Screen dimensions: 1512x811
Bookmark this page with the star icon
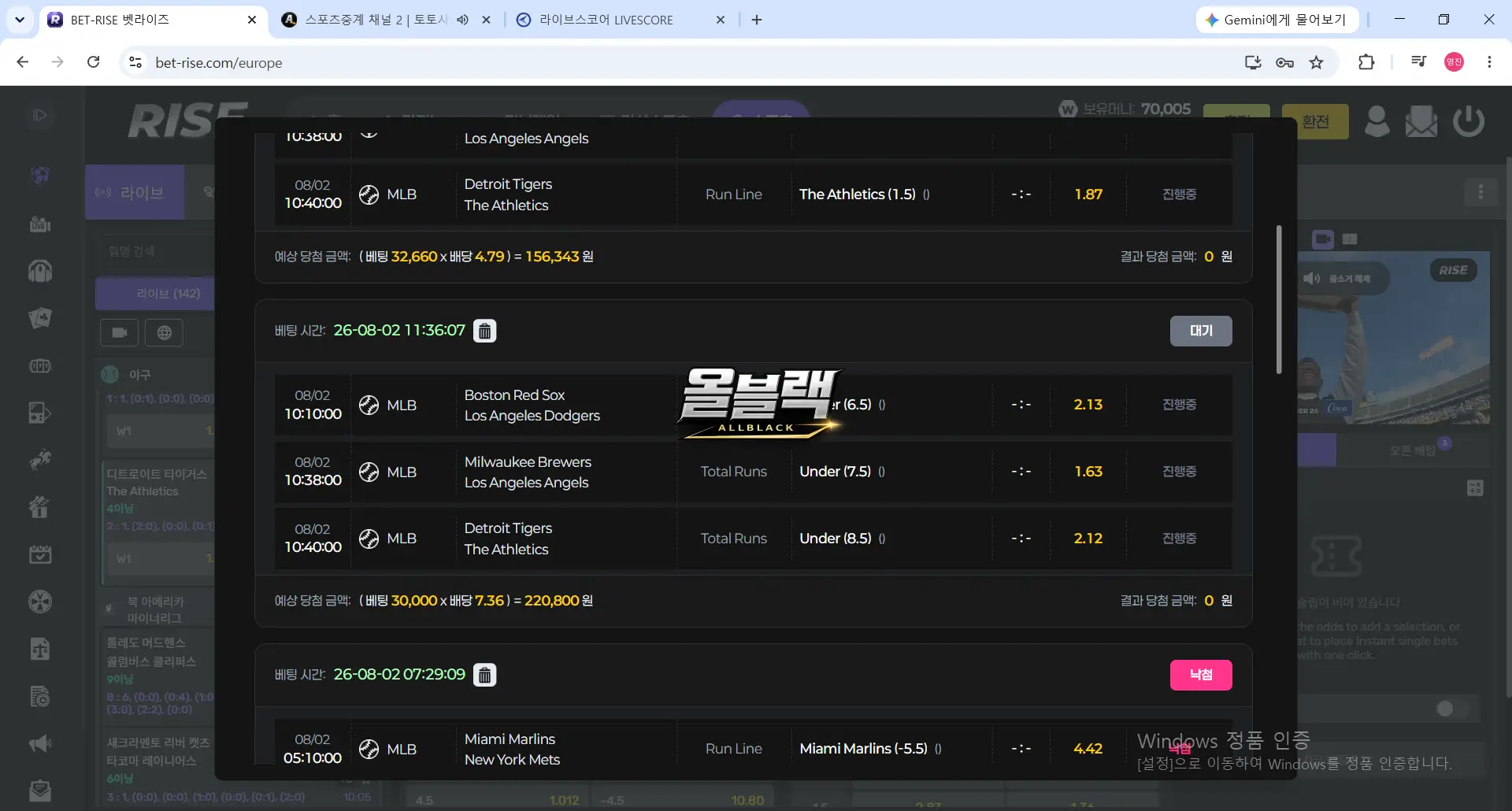point(1317,62)
